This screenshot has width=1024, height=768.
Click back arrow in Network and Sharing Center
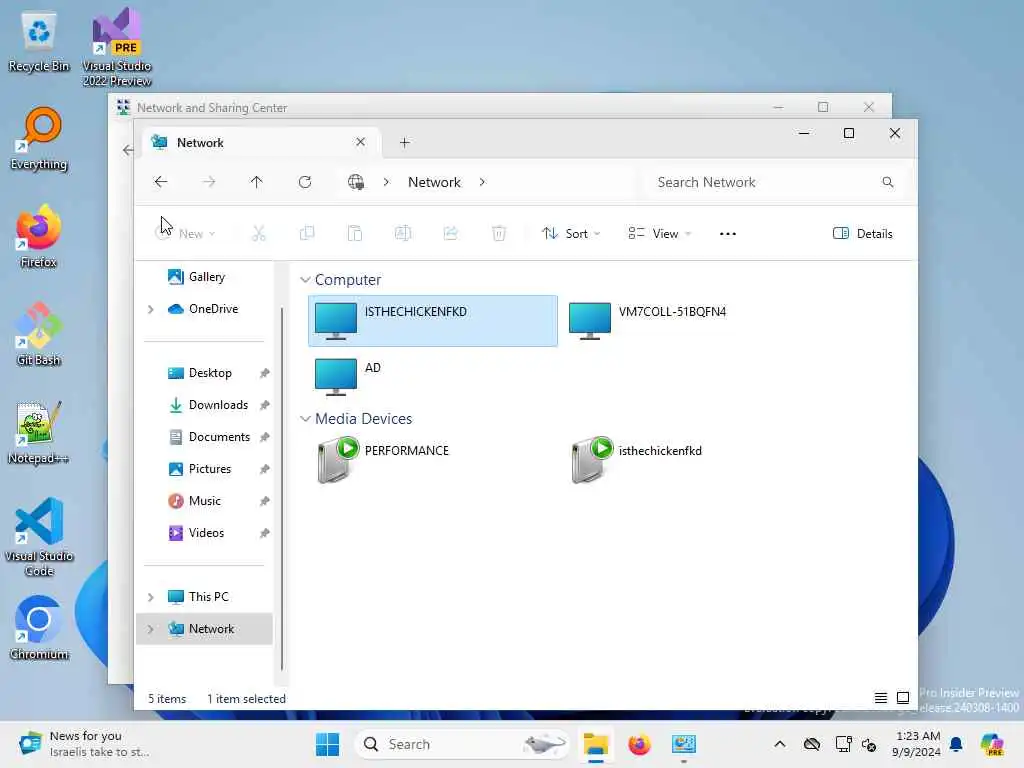click(x=127, y=150)
